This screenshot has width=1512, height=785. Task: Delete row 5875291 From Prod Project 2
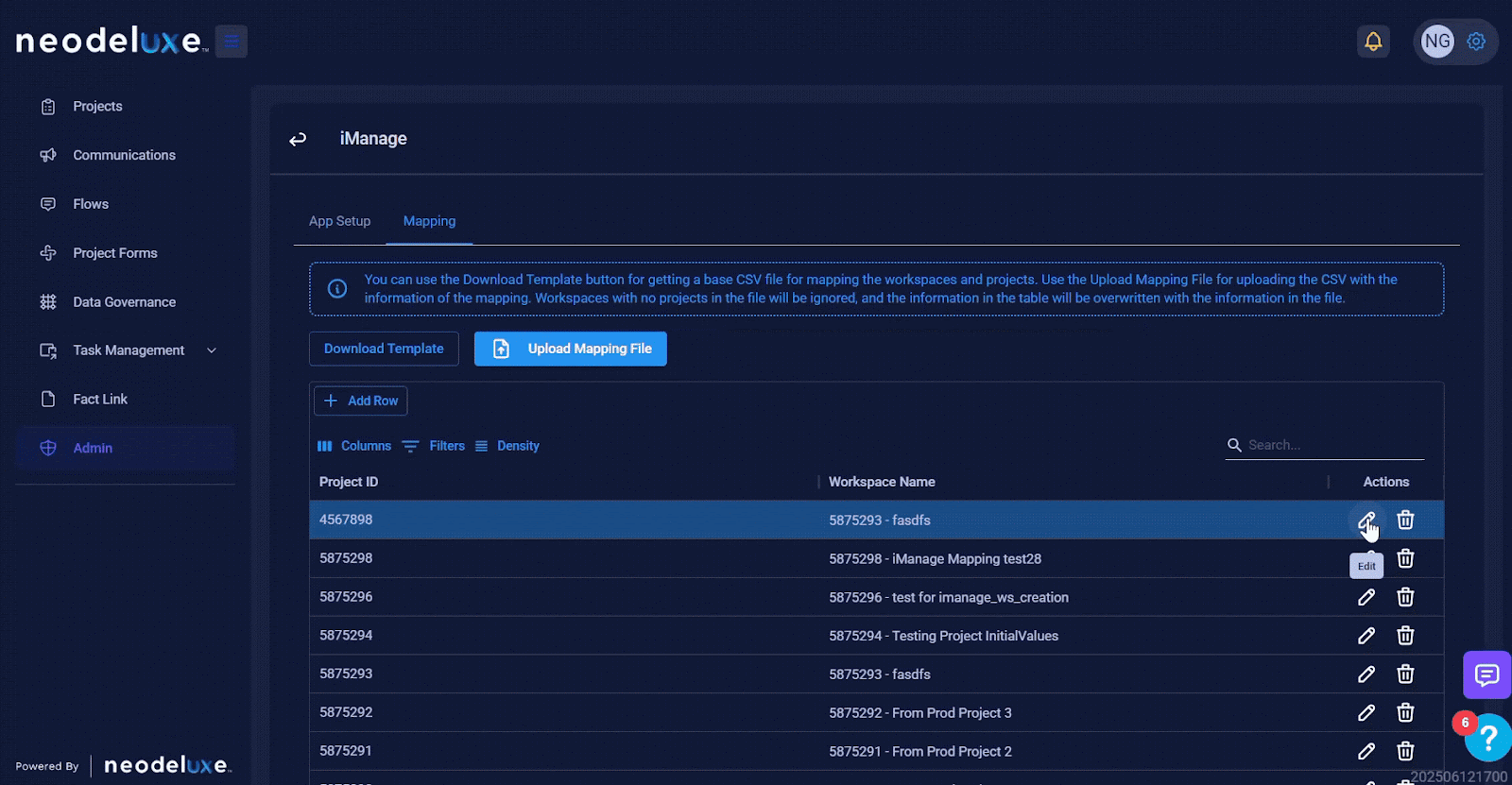(x=1405, y=752)
